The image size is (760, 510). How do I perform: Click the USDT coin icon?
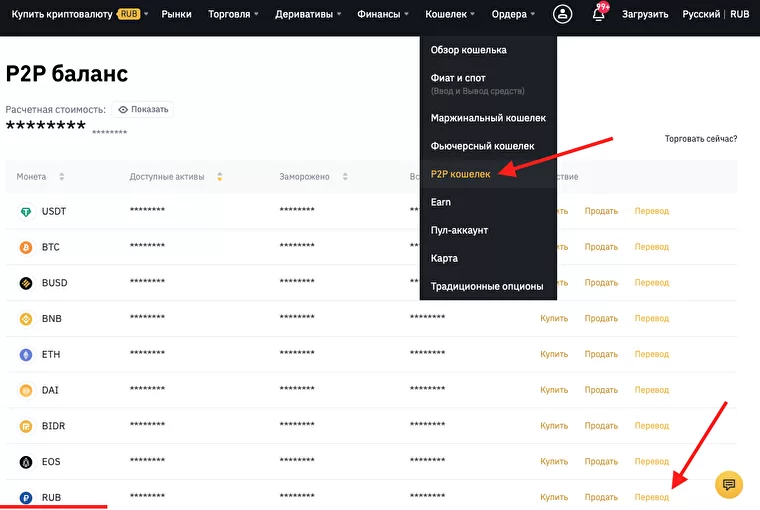coord(26,211)
